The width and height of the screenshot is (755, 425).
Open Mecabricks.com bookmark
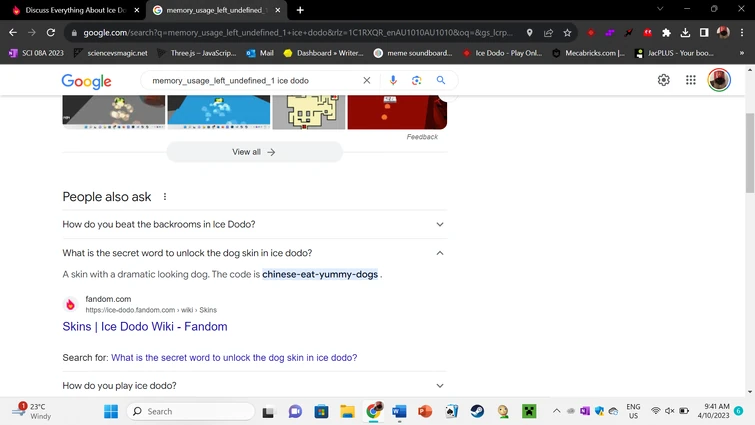(x=588, y=53)
